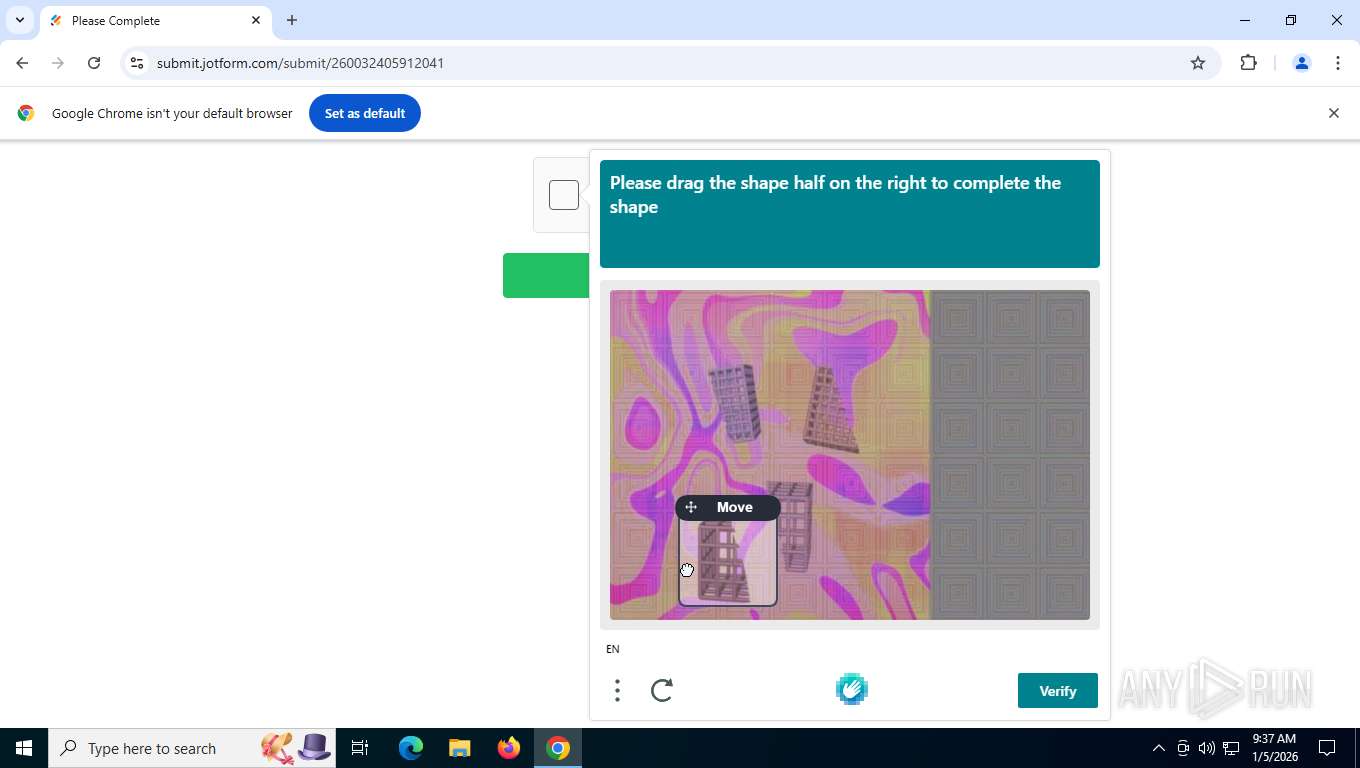Open File Explorer from the taskbar
The height and width of the screenshot is (768, 1360).
click(x=459, y=748)
